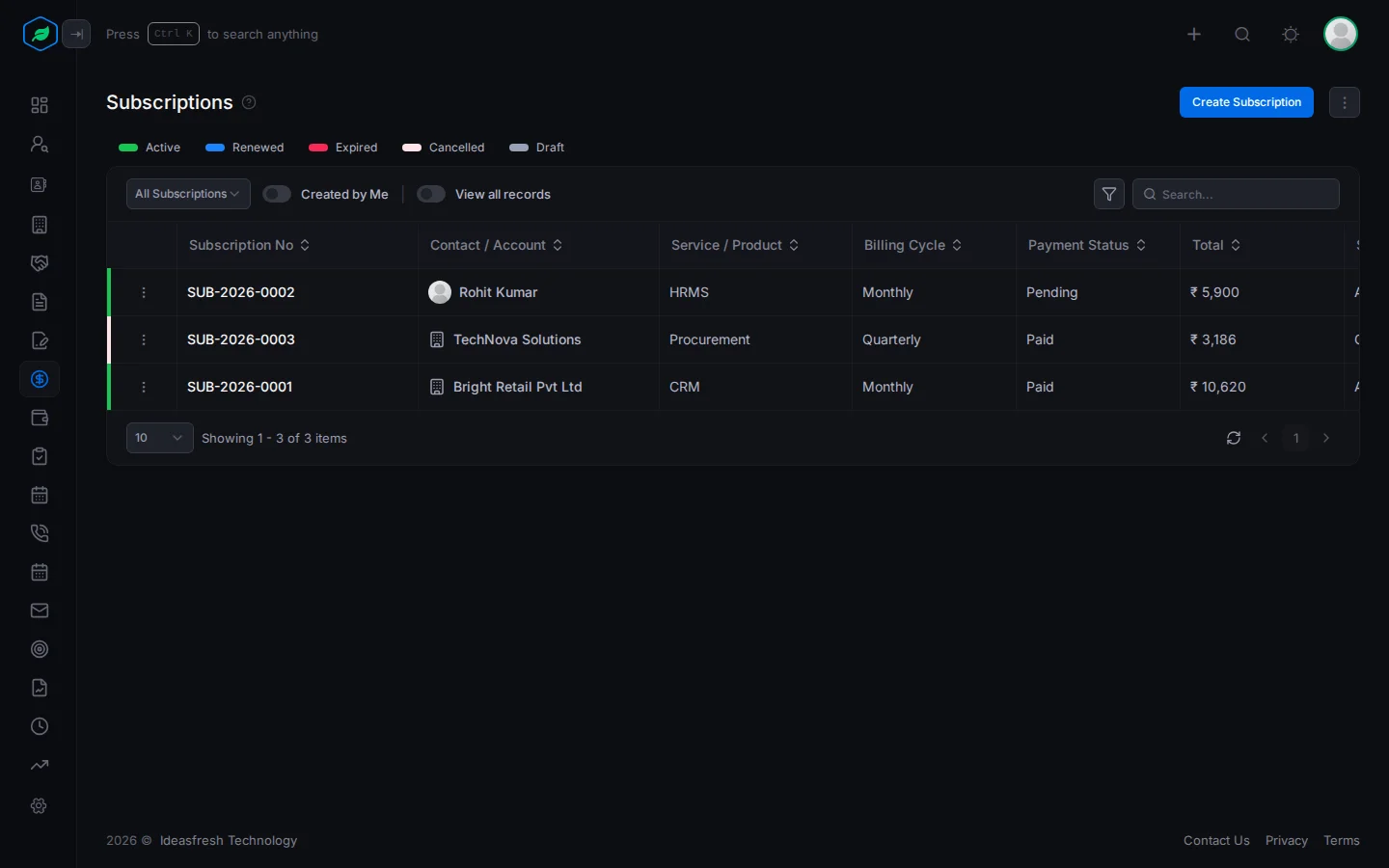The height and width of the screenshot is (868, 1389).
Task: Open the chart report document icon in sidebar
Action: [x=40, y=688]
